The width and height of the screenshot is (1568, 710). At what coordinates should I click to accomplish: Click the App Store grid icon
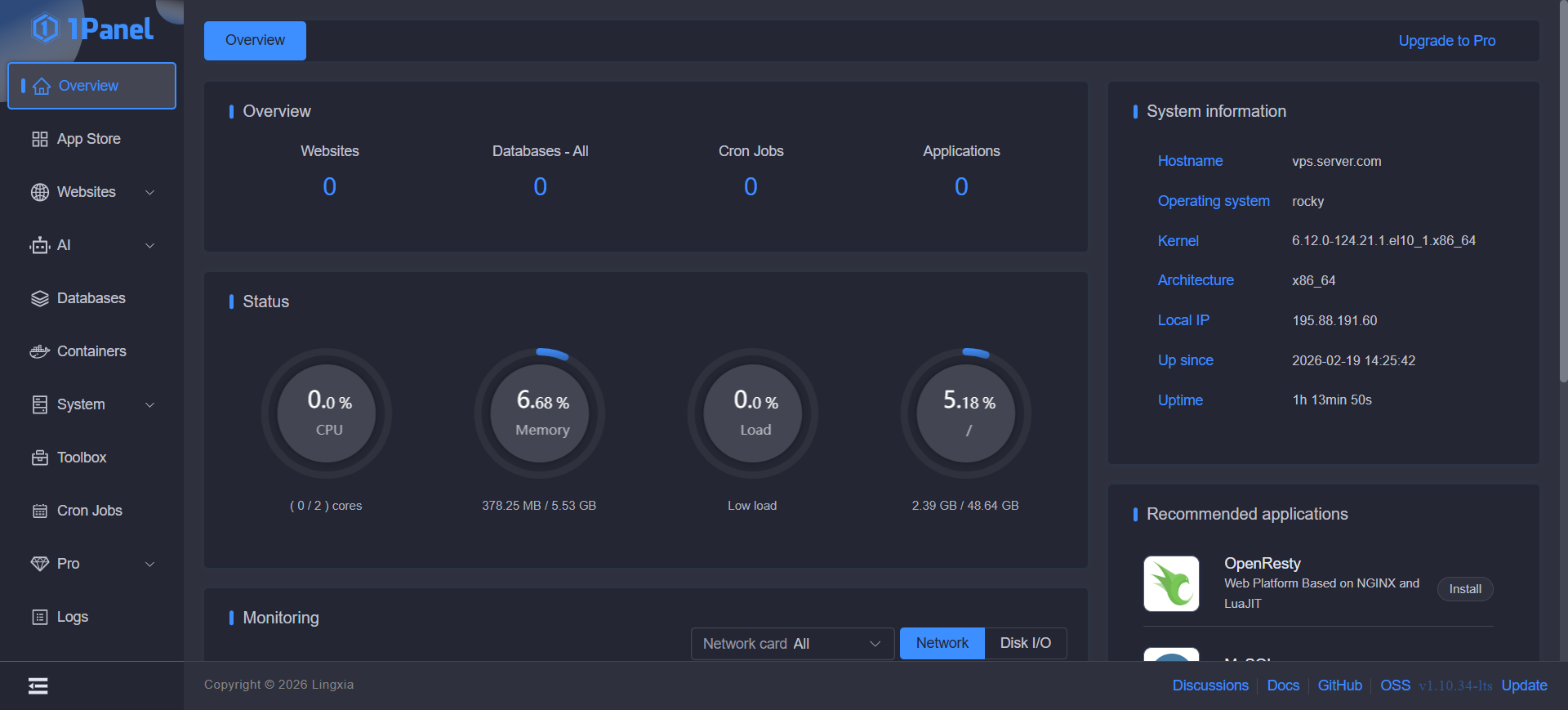click(39, 139)
